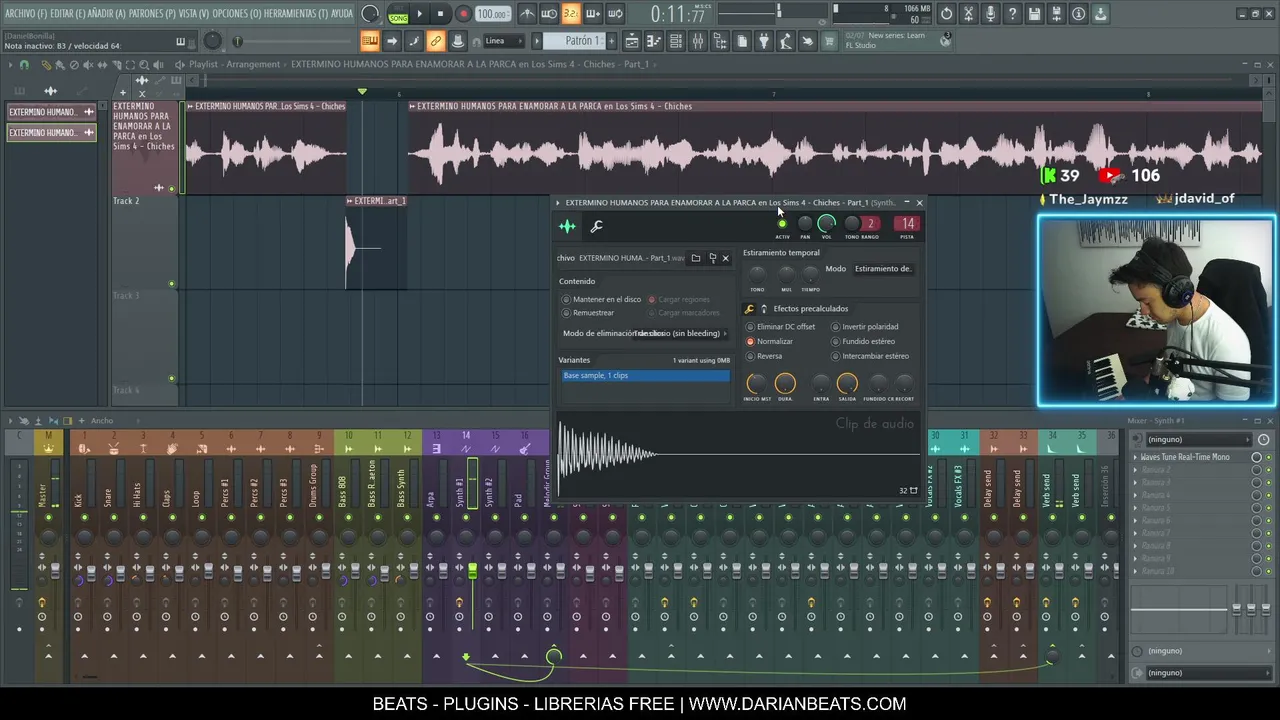The width and height of the screenshot is (1280, 720).
Task: Open OPCIONES menu
Action: [x=237, y=14]
